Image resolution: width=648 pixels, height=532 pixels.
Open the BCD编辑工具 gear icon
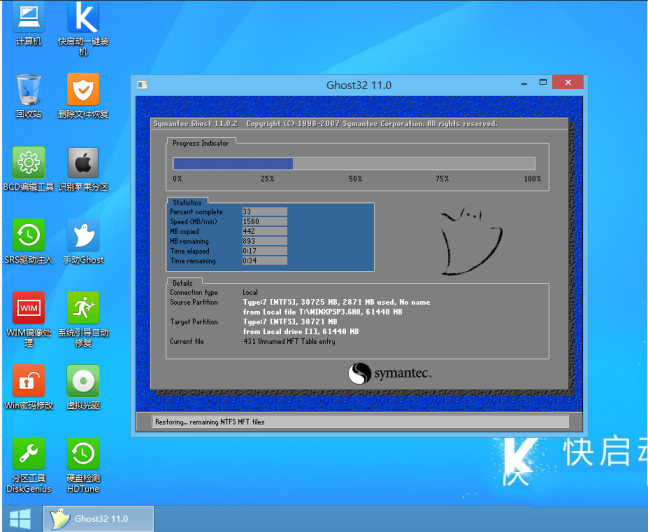tap(28, 162)
